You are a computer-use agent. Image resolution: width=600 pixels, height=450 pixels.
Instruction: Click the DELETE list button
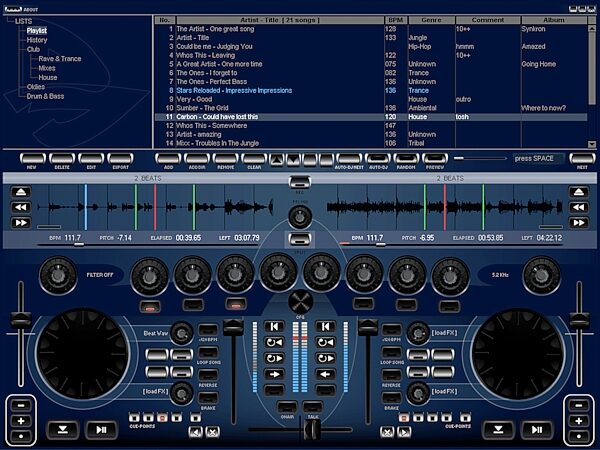[x=62, y=158]
